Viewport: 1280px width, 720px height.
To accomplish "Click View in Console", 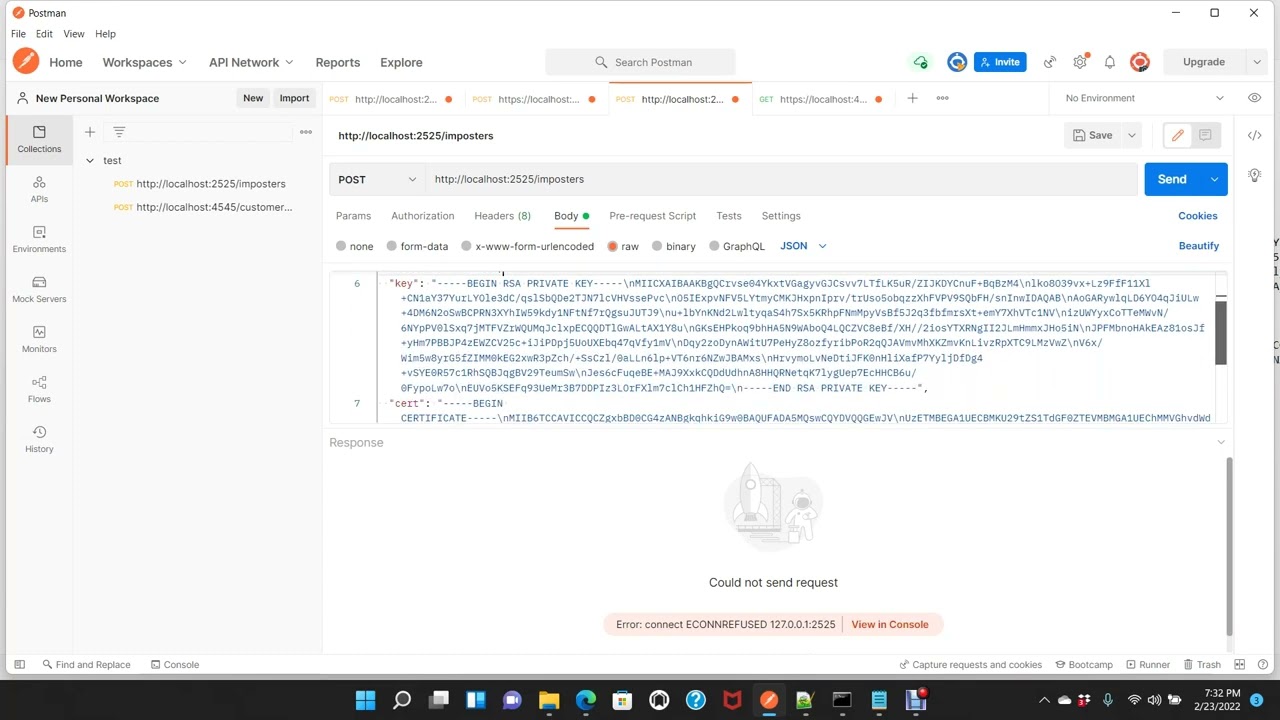I will [x=890, y=624].
